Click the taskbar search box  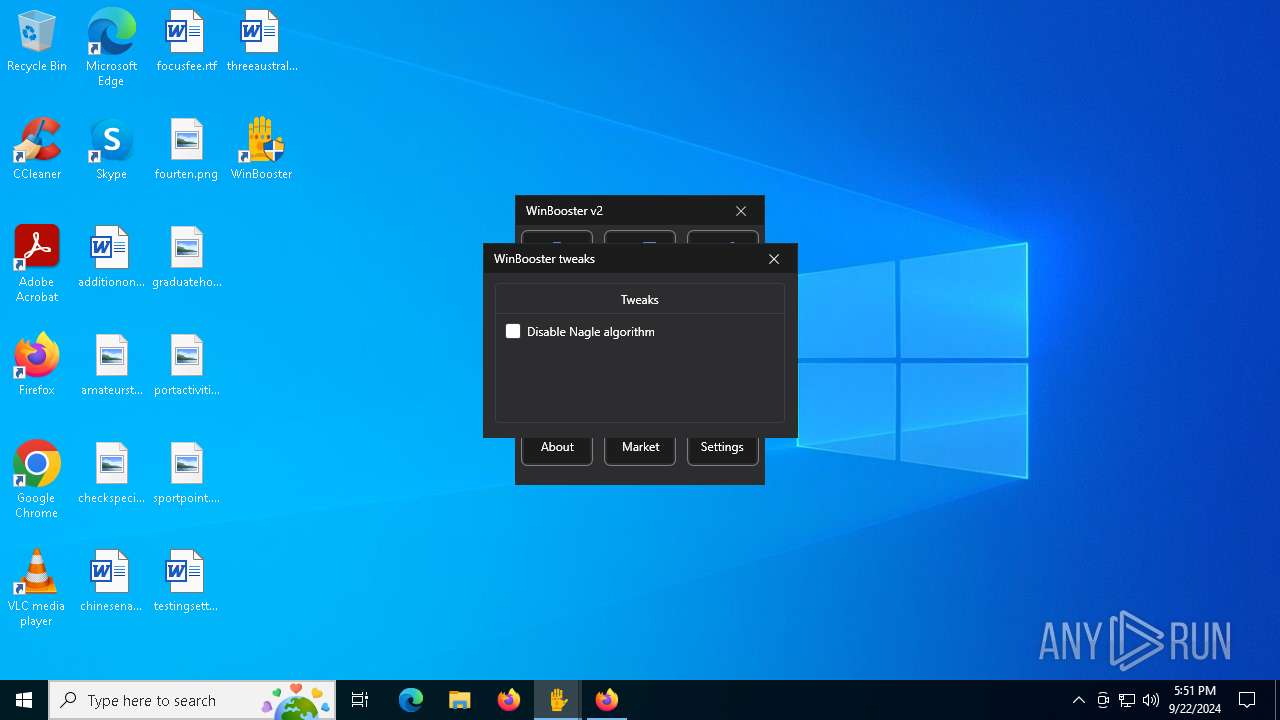[192, 700]
